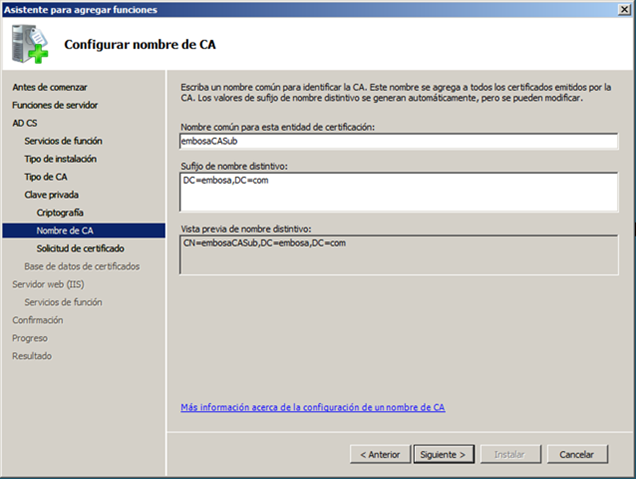The image size is (636, 479).
Task: Open the link about CA name configuration
Action: tap(313, 408)
